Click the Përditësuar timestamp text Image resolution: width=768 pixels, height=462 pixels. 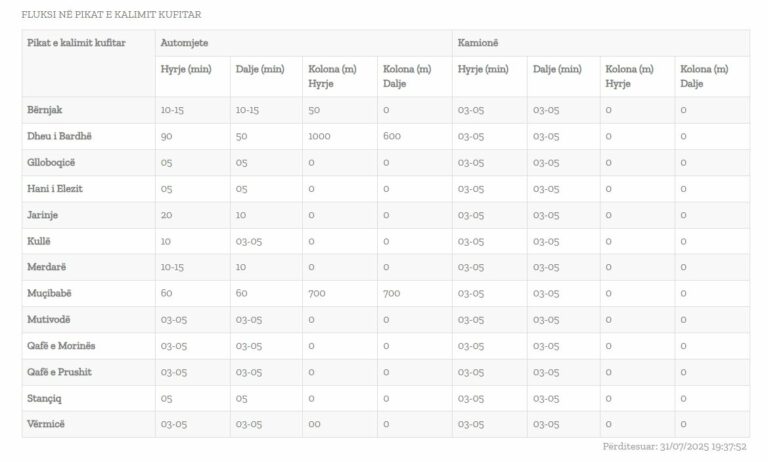tap(675, 448)
